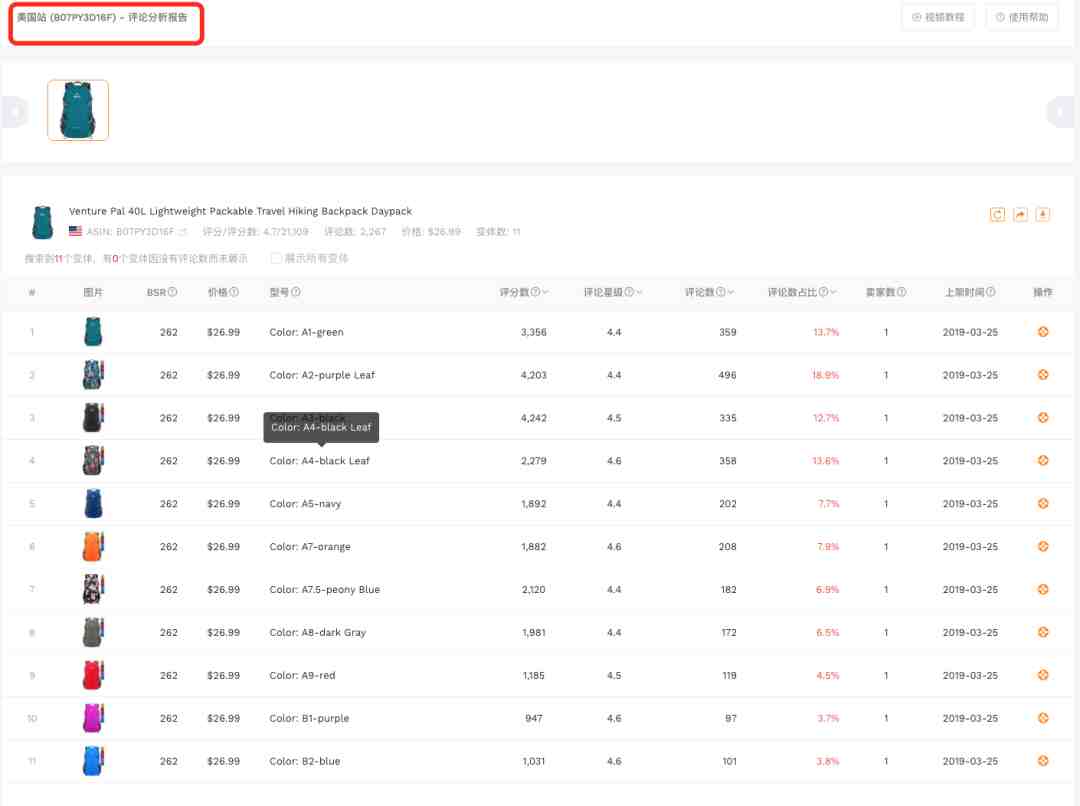Toggle the sort arrow on 评论数 column
Viewport: 1080px width, 806px height.
click(x=731, y=292)
